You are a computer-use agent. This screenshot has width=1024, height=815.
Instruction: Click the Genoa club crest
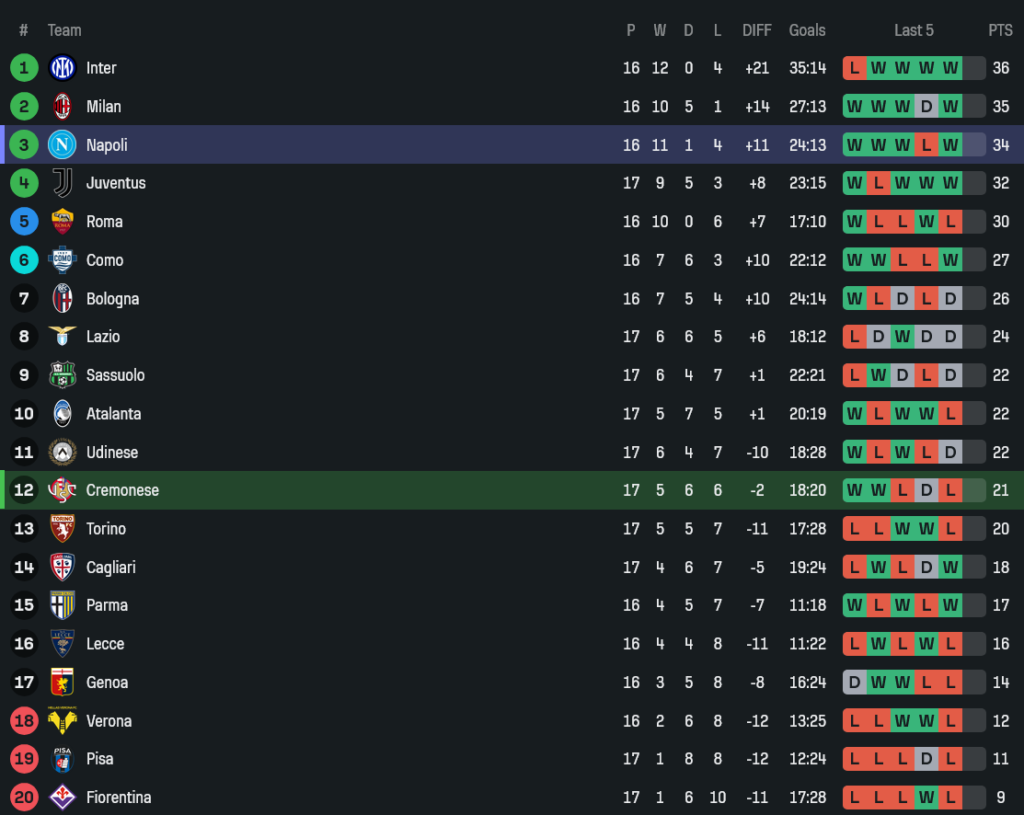[x=63, y=682]
